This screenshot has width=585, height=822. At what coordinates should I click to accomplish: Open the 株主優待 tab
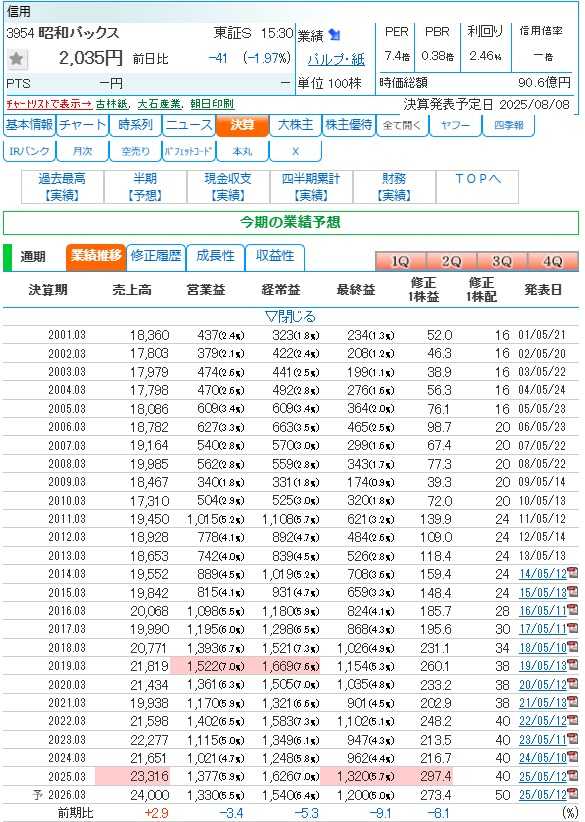(x=349, y=126)
